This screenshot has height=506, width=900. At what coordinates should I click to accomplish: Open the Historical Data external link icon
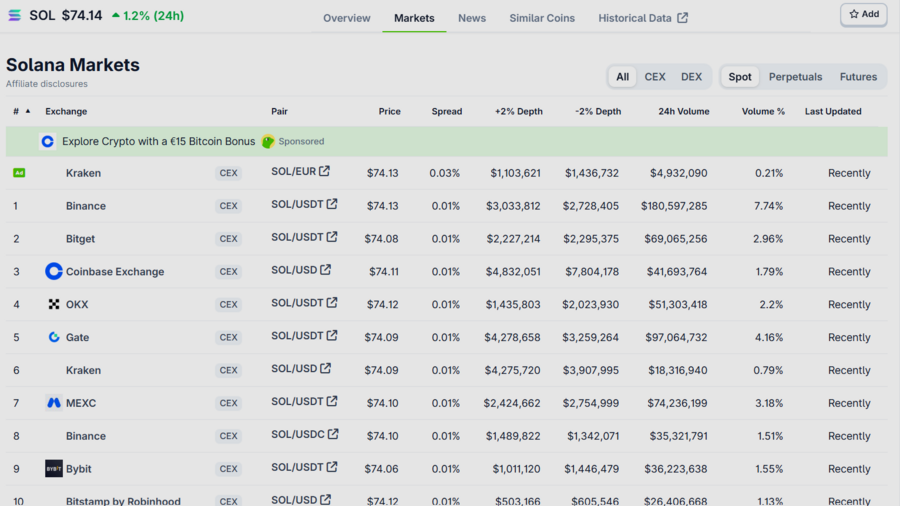tap(682, 18)
